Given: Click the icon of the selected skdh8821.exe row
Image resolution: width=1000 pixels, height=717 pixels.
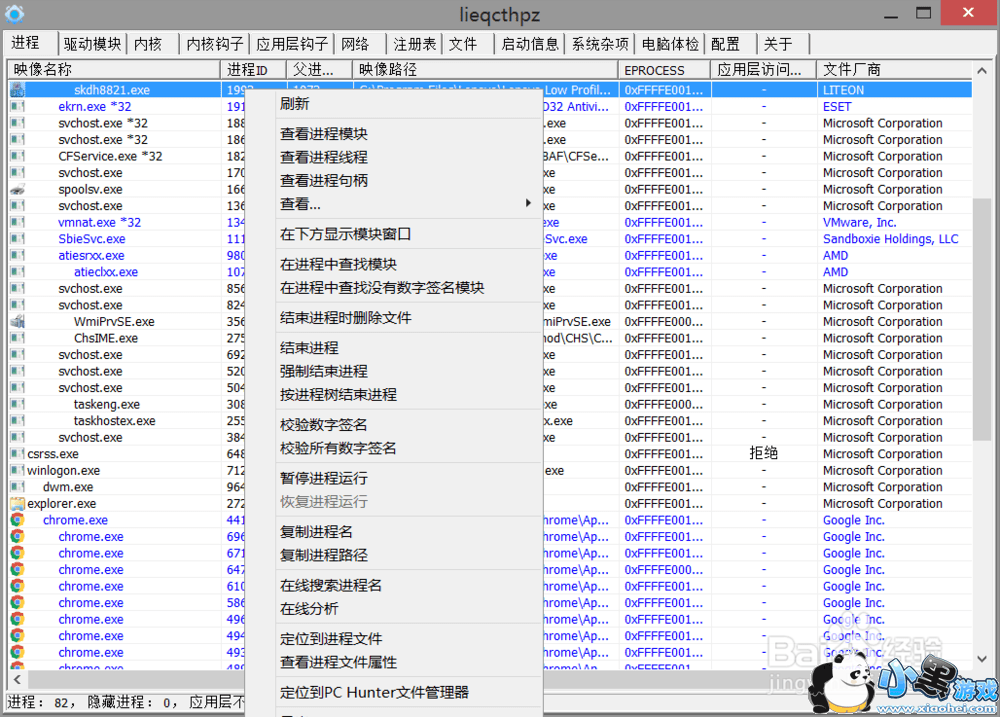Looking at the screenshot, I should pyautogui.click(x=17, y=90).
